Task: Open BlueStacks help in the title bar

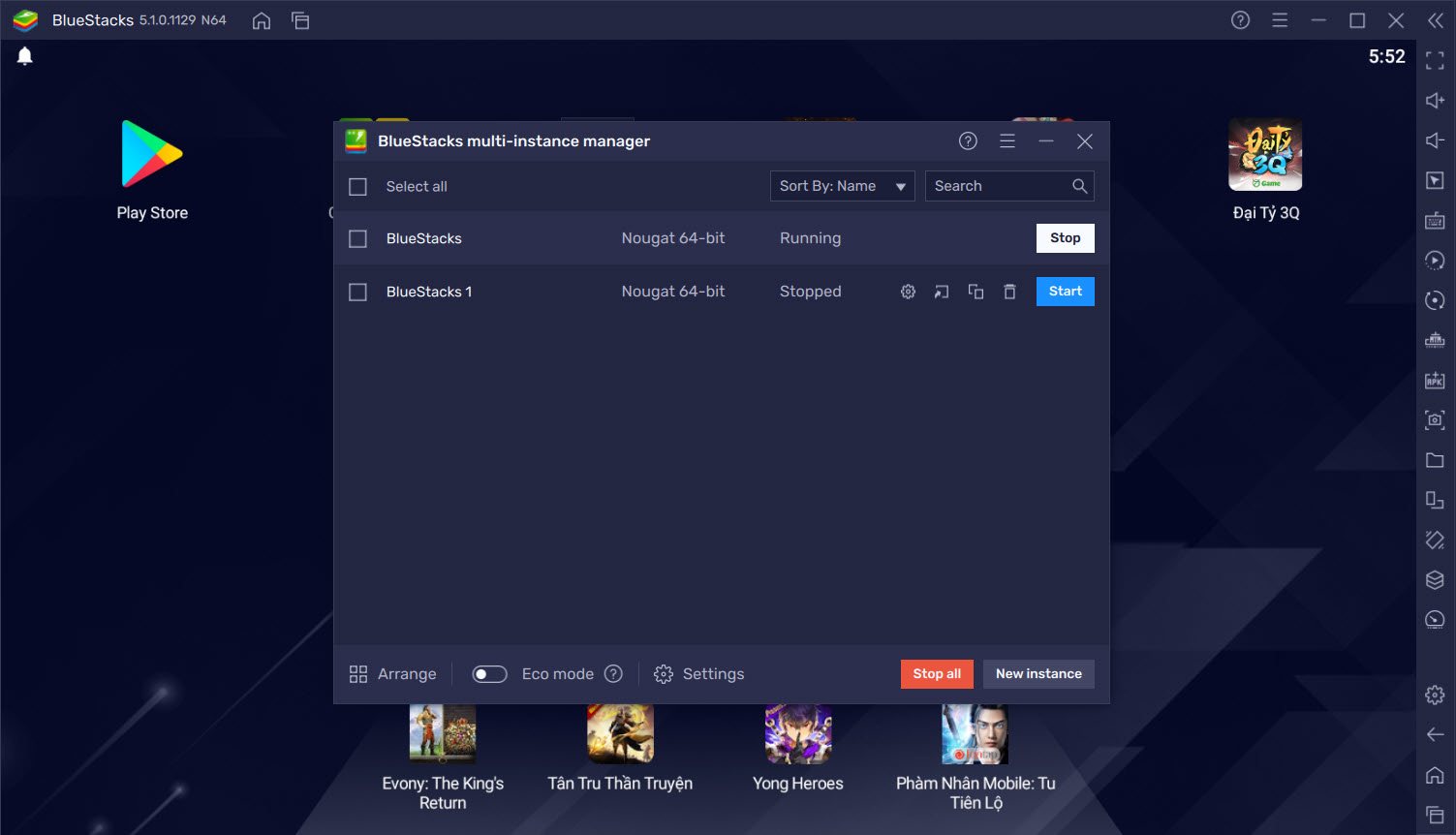Action: click(x=1240, y=20)
